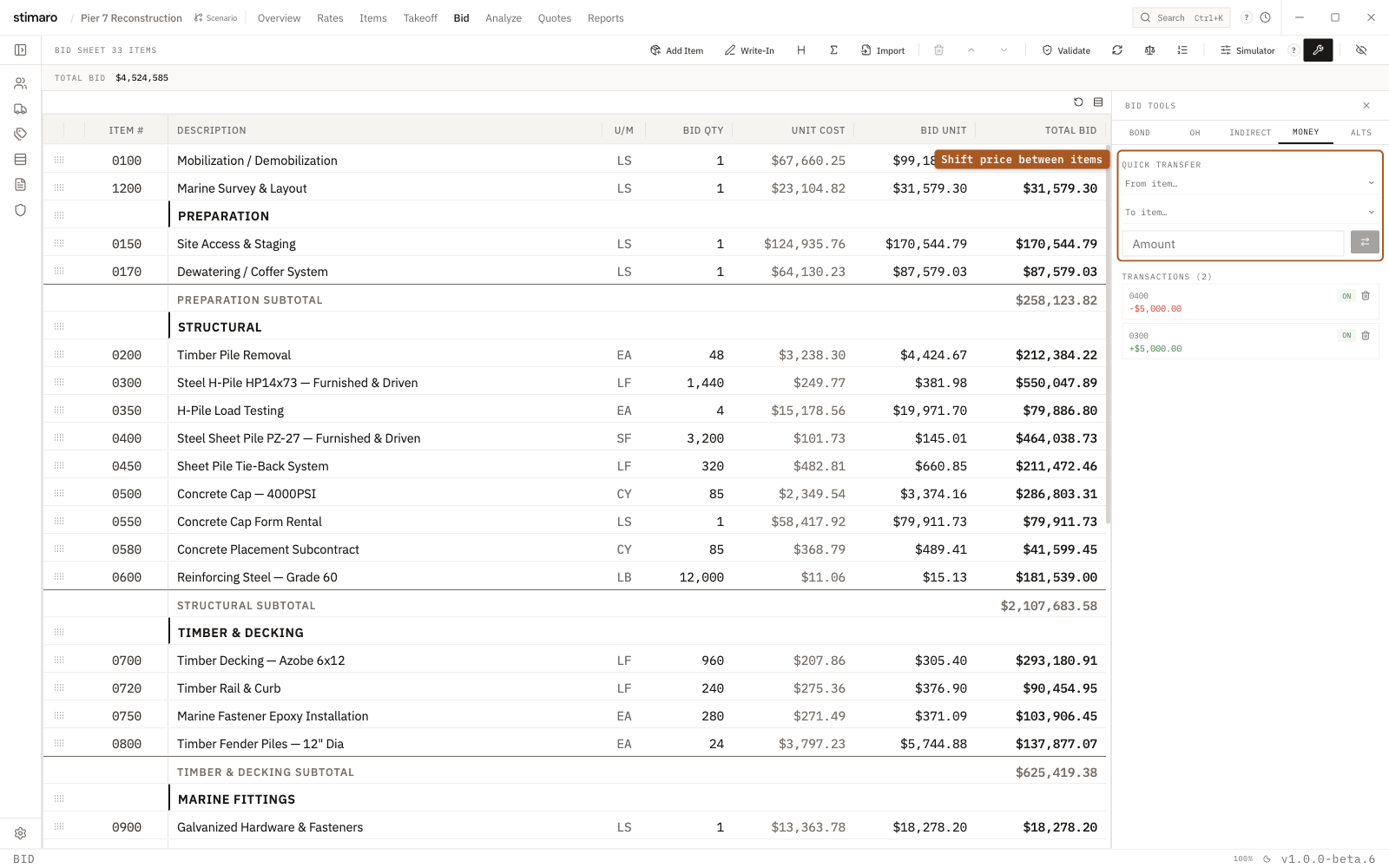Open the Items tab
The width and height of the screenshot is (1389, 868).
click(x=373, y=18)
